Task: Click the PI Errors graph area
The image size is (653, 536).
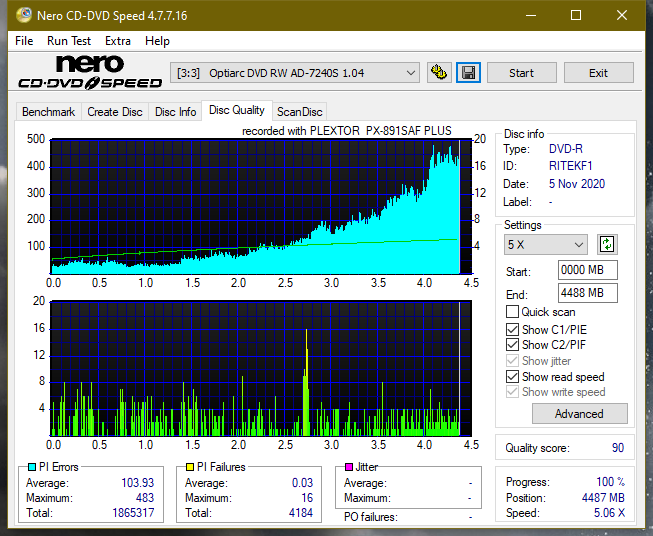Action: [261, 207]
